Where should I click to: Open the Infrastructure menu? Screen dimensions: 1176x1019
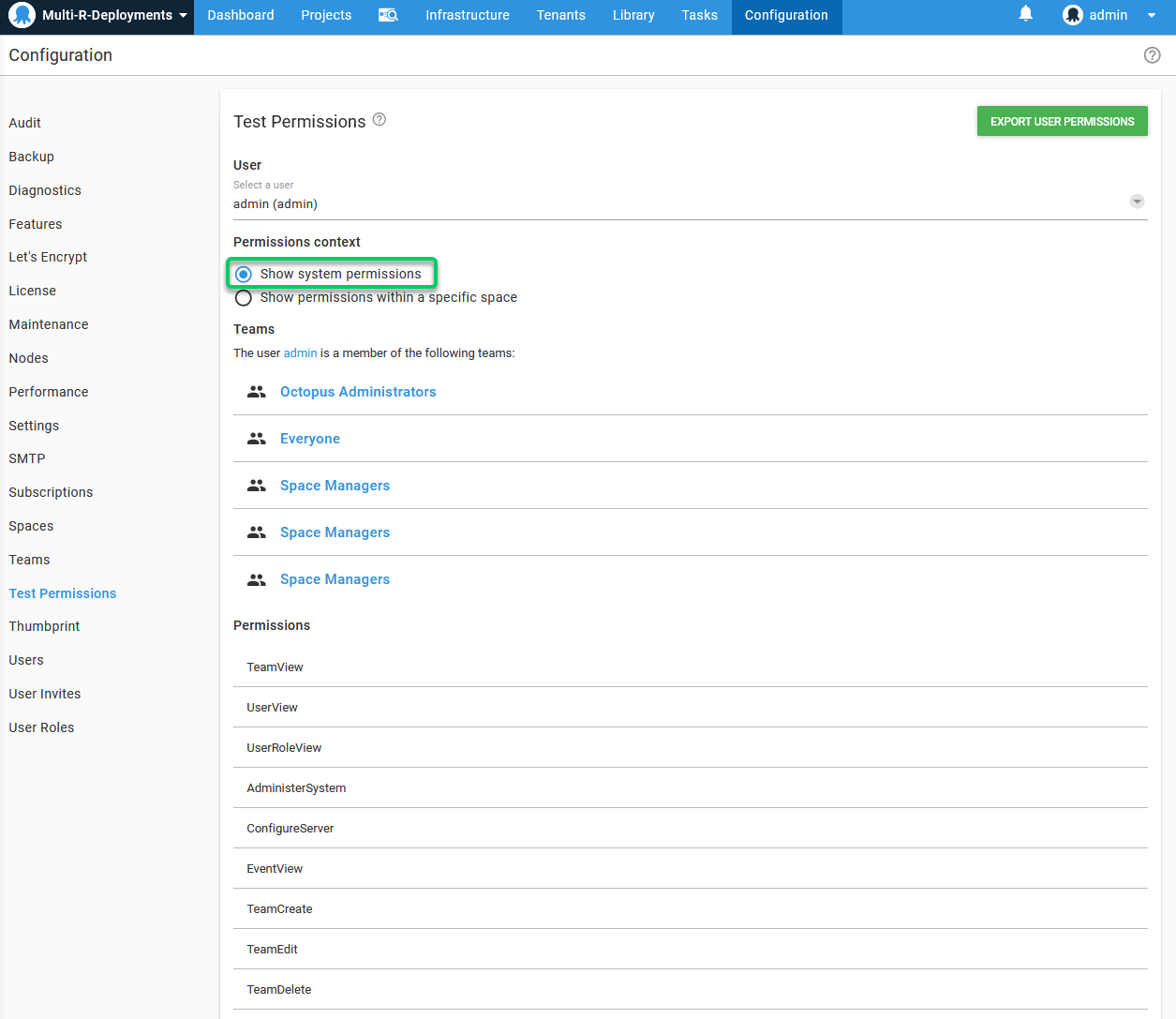[x=467, y=15]
